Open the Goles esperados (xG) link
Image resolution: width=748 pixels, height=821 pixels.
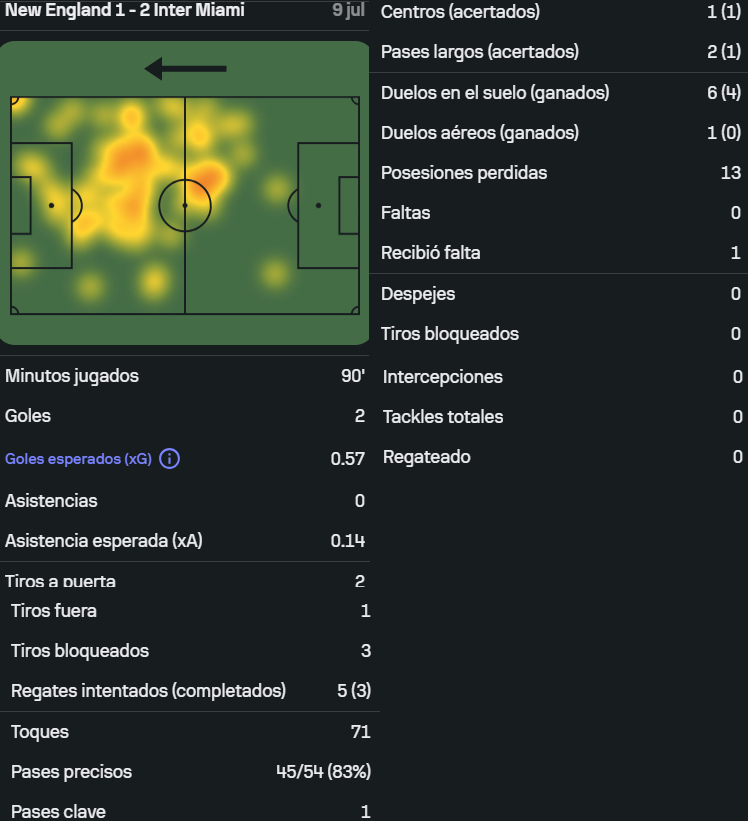(x=79, y=459)
